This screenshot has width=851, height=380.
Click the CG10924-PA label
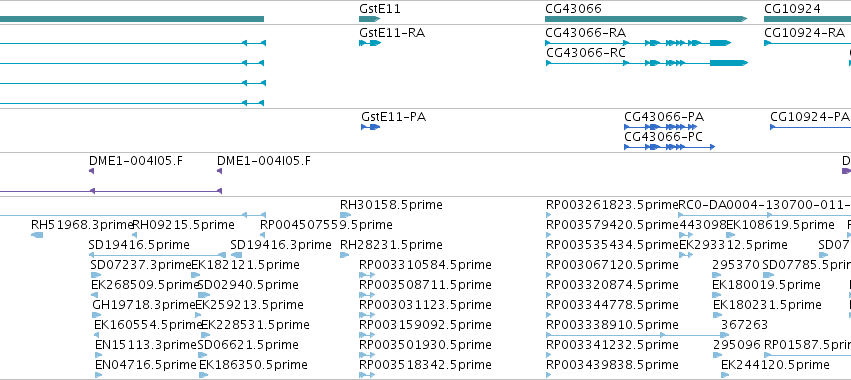click(x=810, y=117)
